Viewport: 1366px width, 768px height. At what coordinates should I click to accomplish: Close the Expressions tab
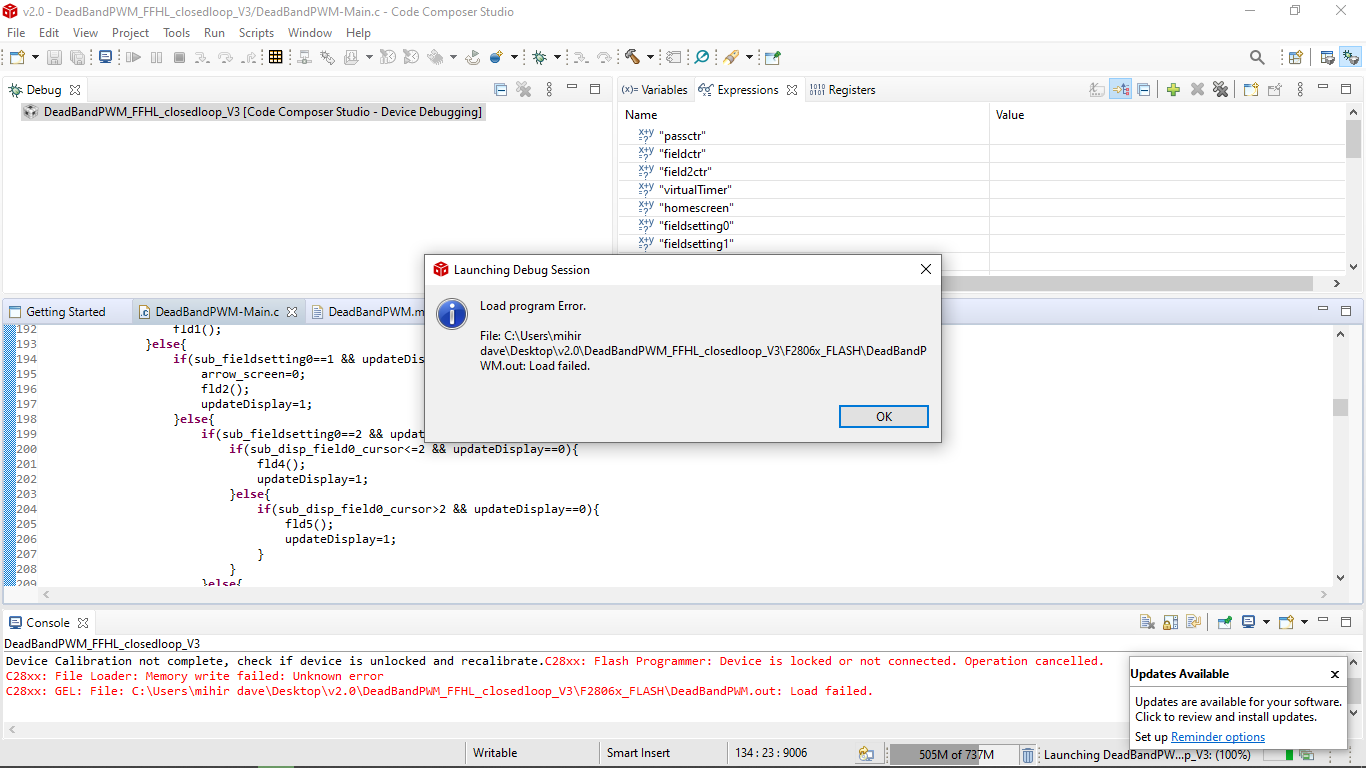pyautogui.click(x=792, y=90)
